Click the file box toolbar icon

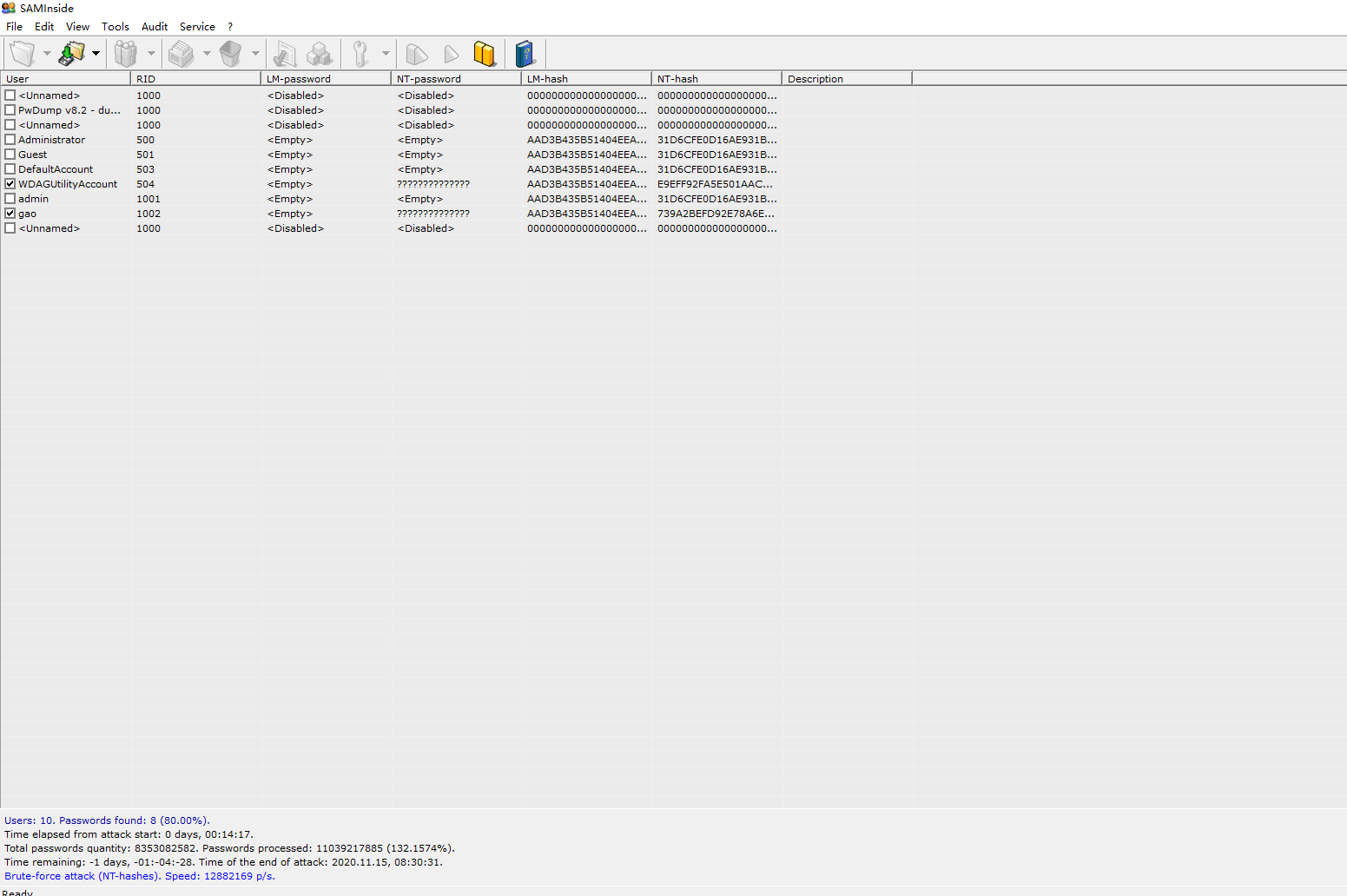pos(182,54)
